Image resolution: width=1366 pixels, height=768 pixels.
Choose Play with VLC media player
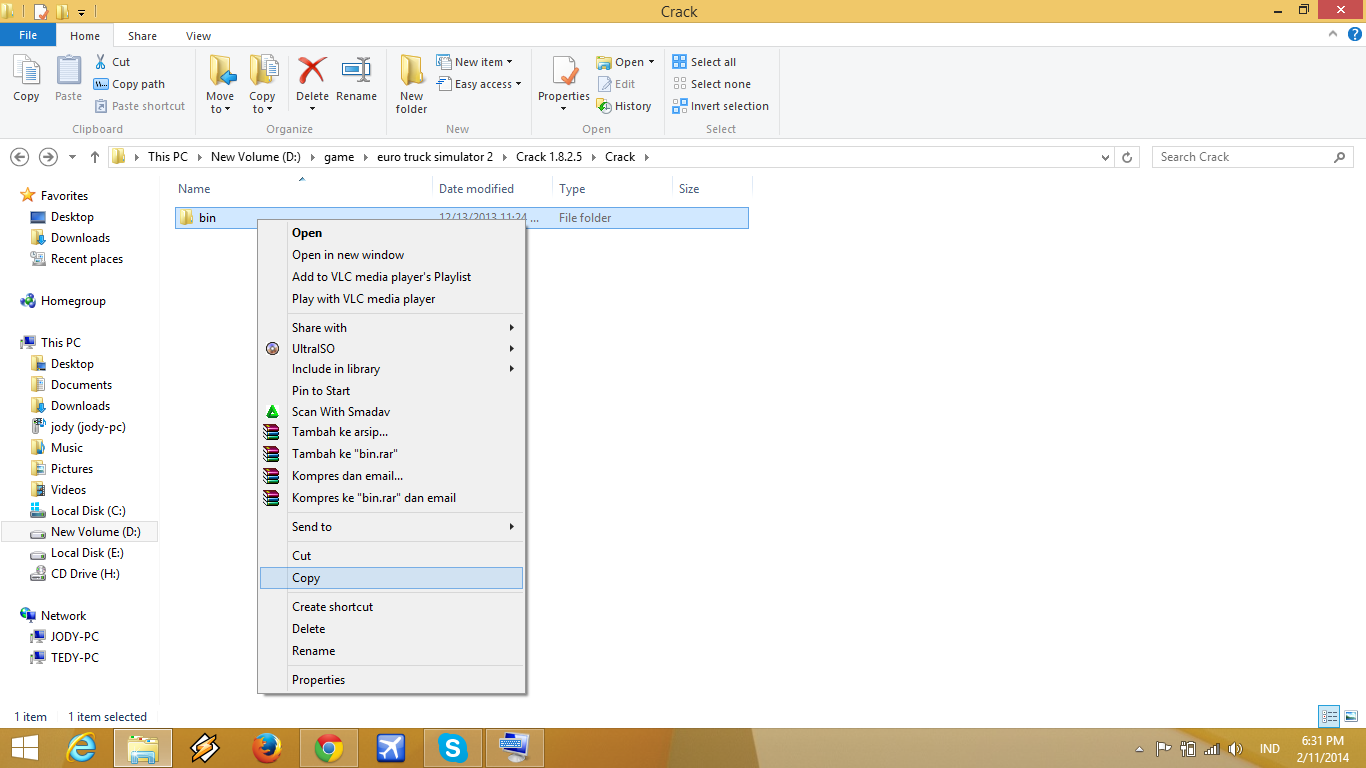(x=391, y=299)
